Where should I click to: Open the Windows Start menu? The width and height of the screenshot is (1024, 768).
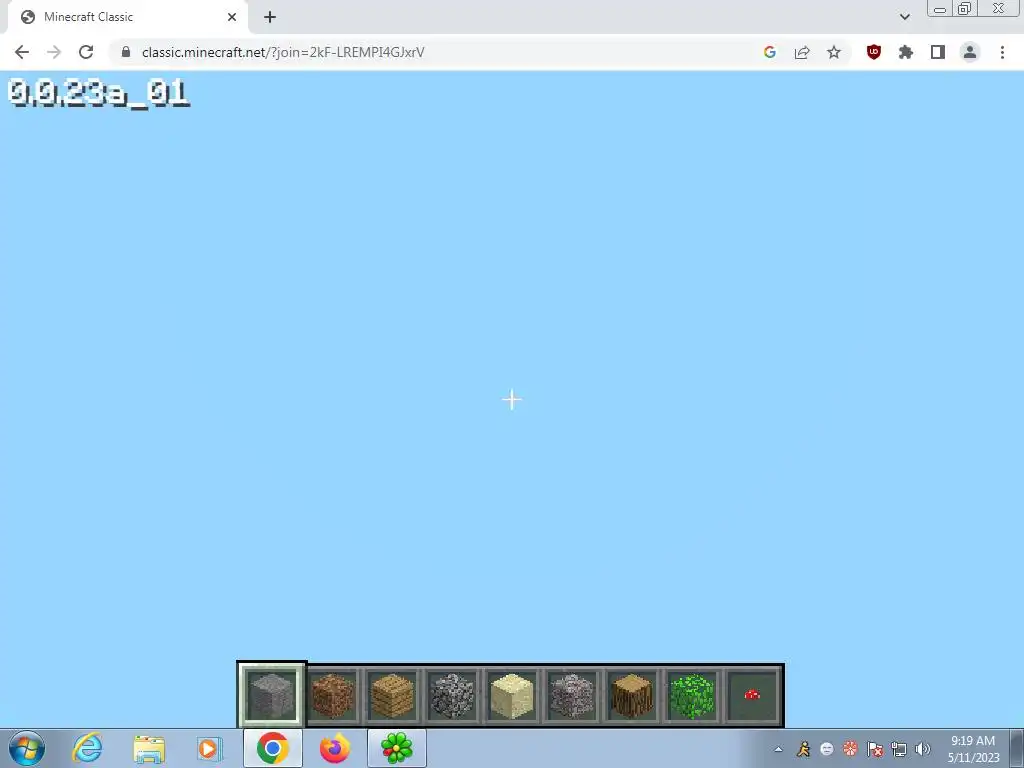pos(27,748)
